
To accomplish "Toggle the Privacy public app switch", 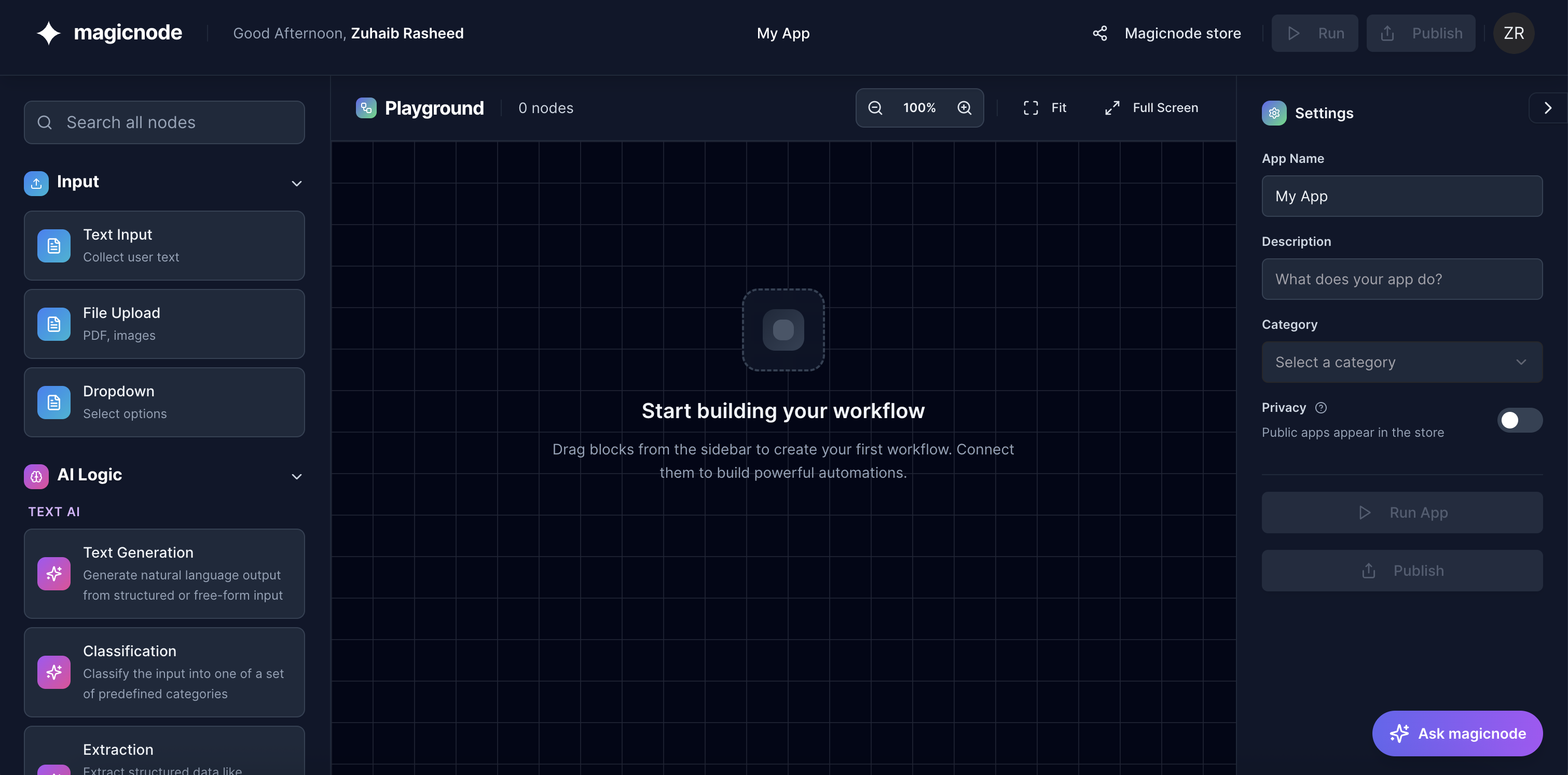I will [1519, 420].
